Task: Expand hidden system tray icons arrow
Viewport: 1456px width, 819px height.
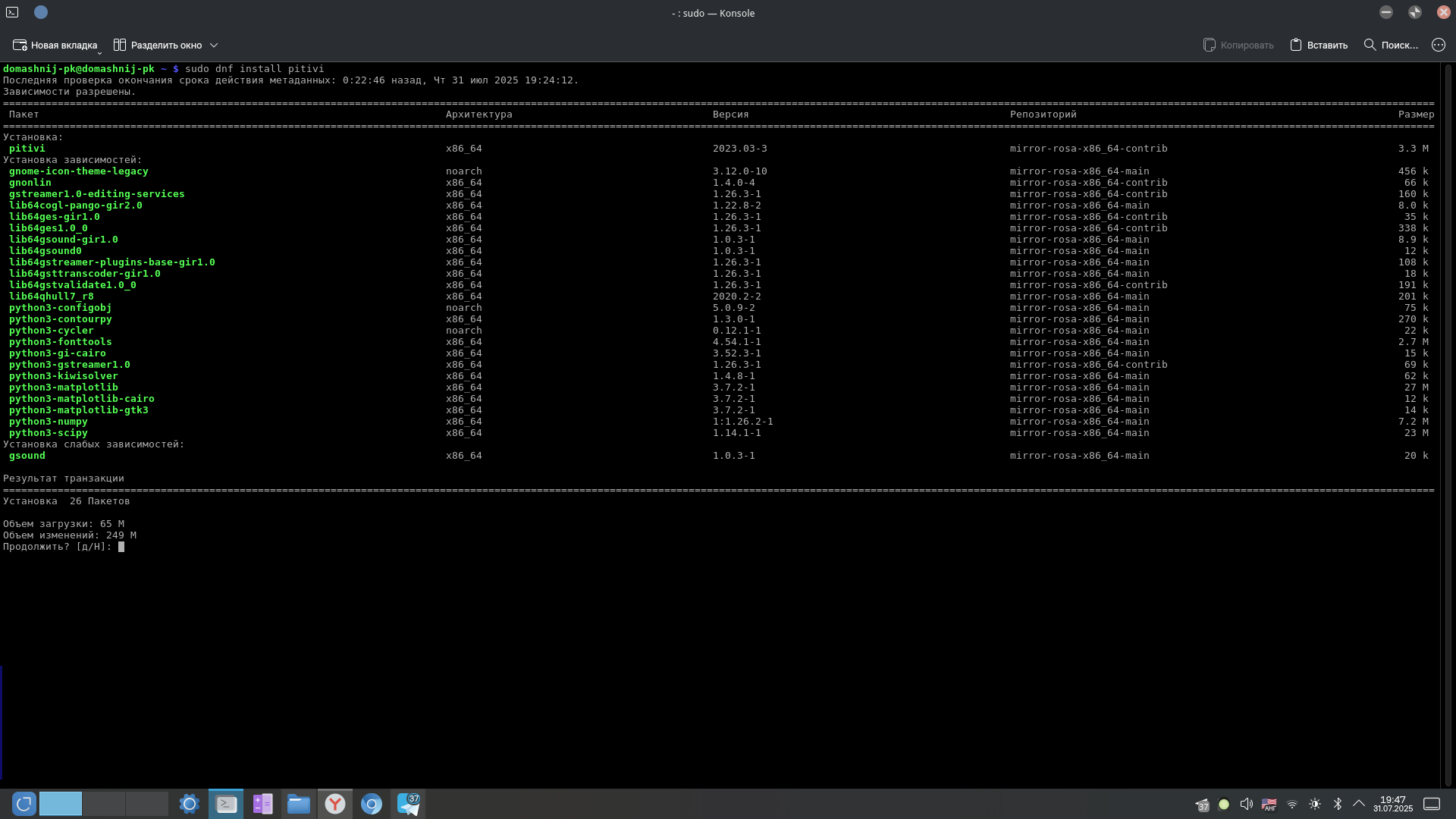Action: [x=1359, y=804]
